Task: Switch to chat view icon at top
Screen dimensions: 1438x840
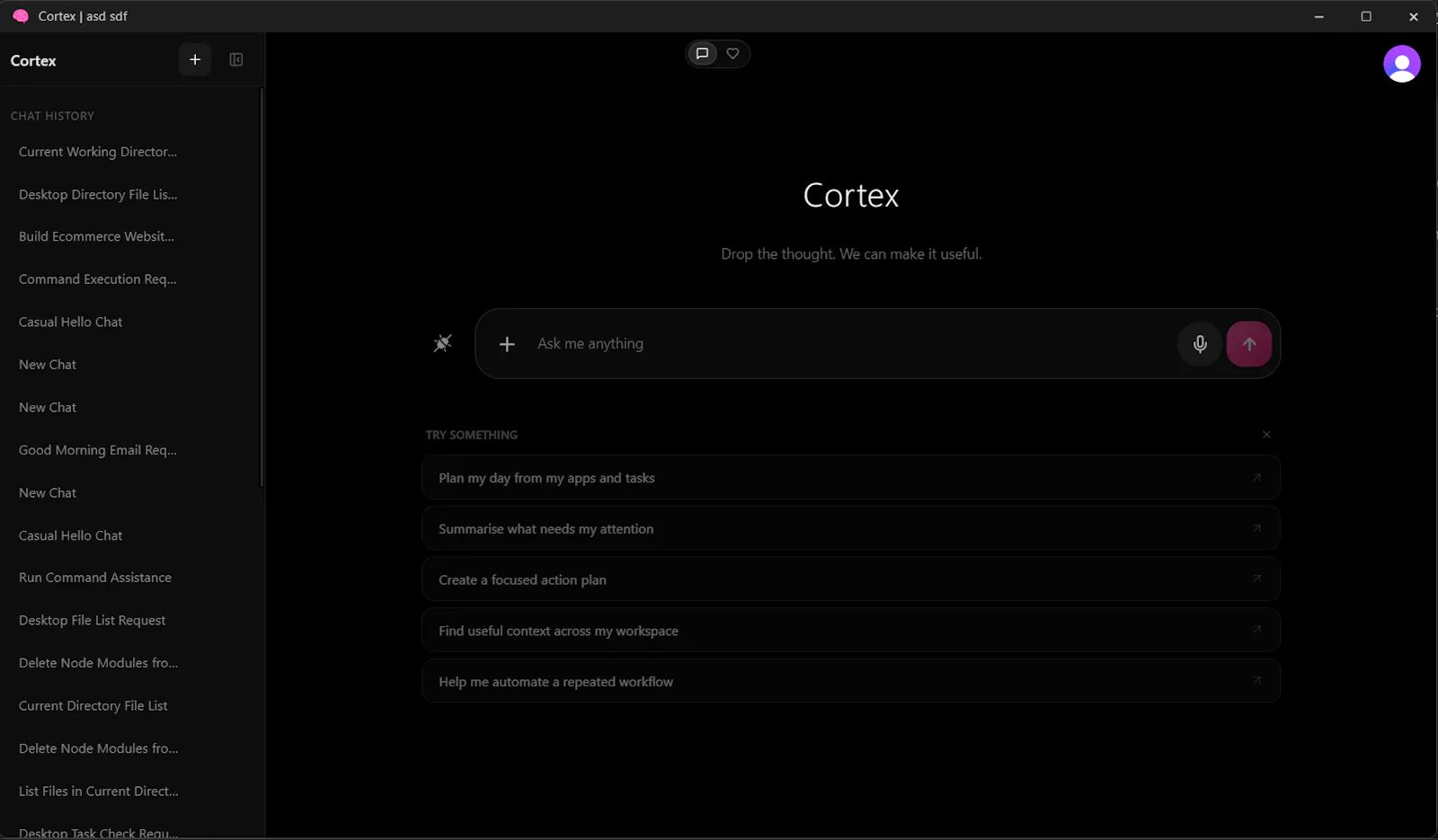Action: coord(703,54)
